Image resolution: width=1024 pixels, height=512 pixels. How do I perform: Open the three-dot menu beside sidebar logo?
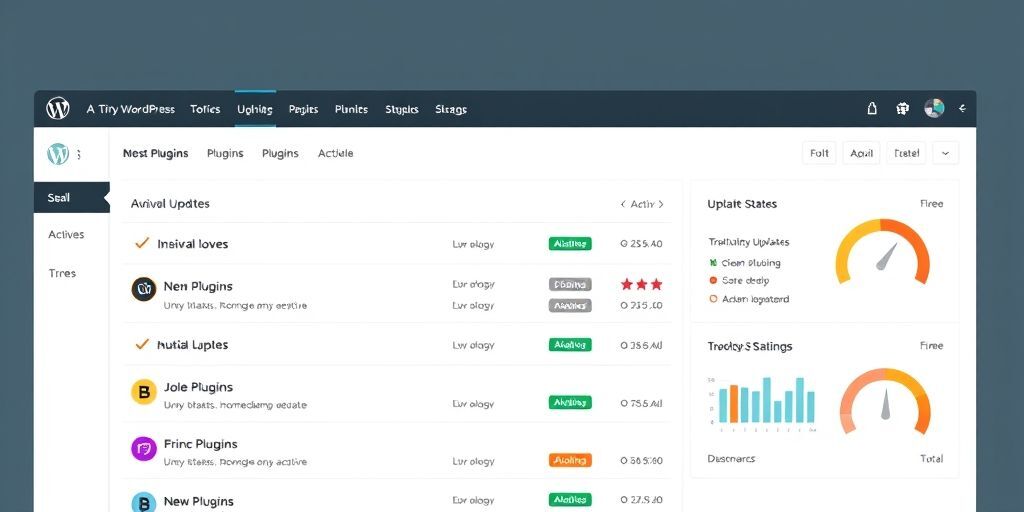(79, 155)
